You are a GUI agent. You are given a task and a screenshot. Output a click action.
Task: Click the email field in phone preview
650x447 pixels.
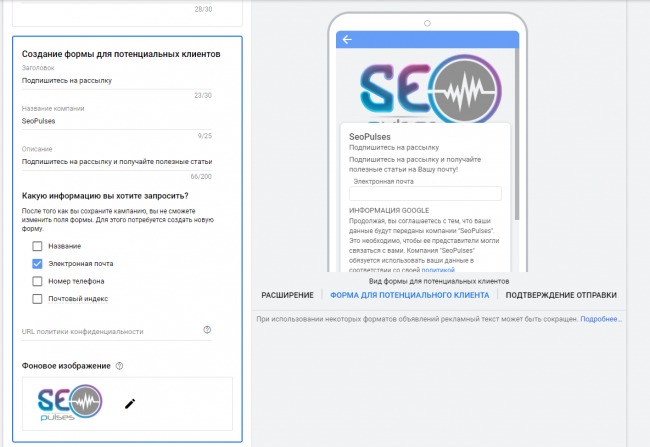click(x=425, y=194)
